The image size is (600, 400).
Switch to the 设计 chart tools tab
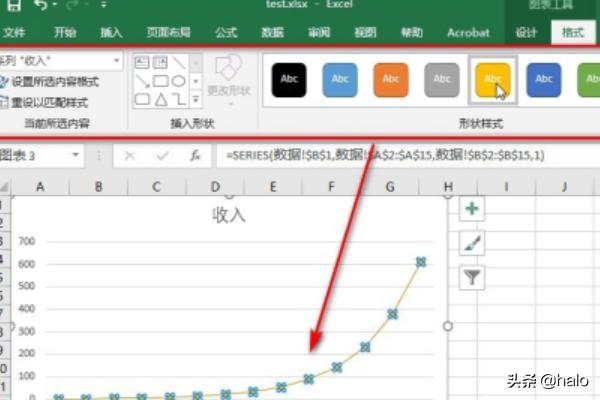pos(526,33)
